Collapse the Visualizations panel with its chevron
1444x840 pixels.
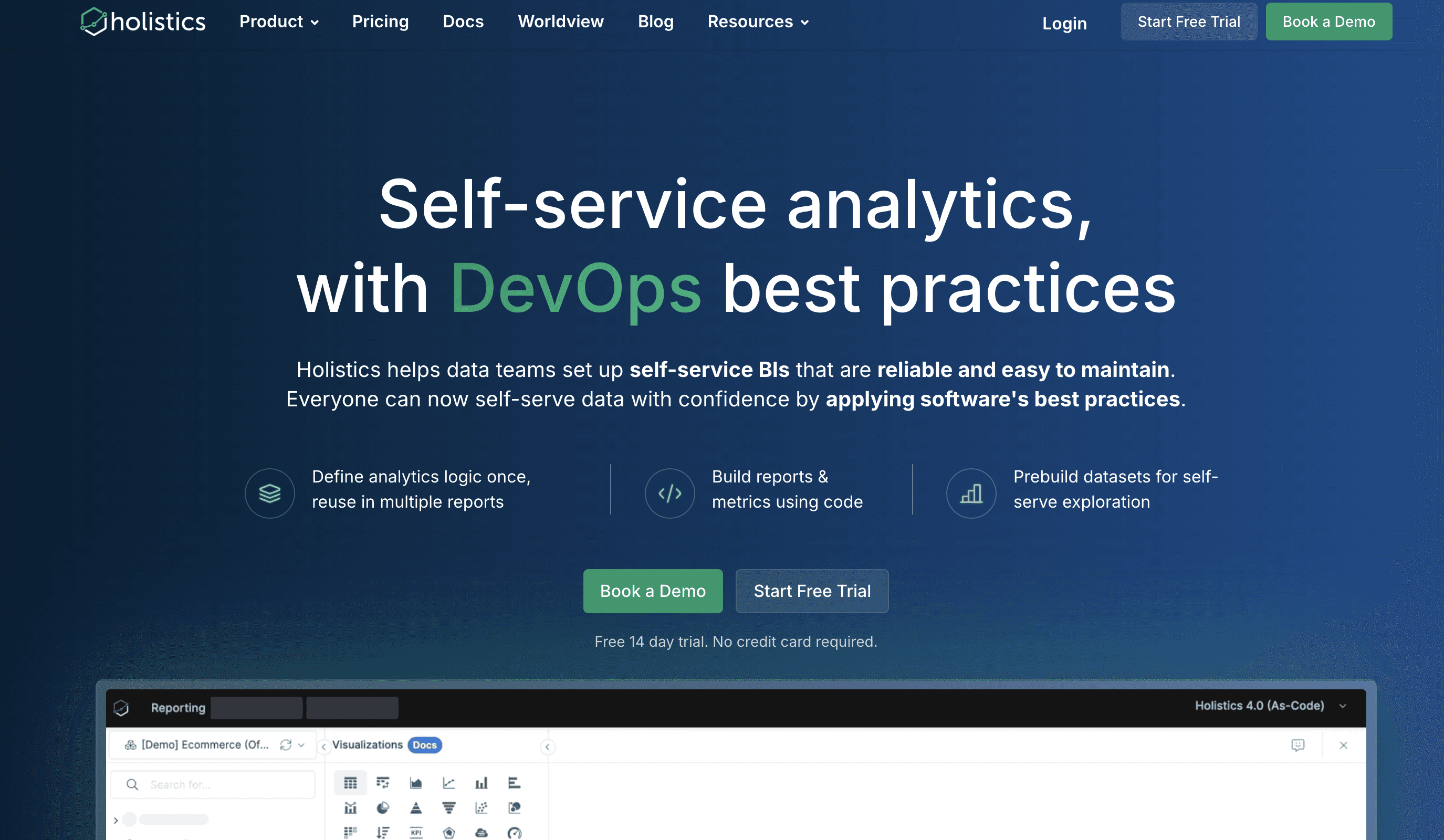(x=547, y=746)
